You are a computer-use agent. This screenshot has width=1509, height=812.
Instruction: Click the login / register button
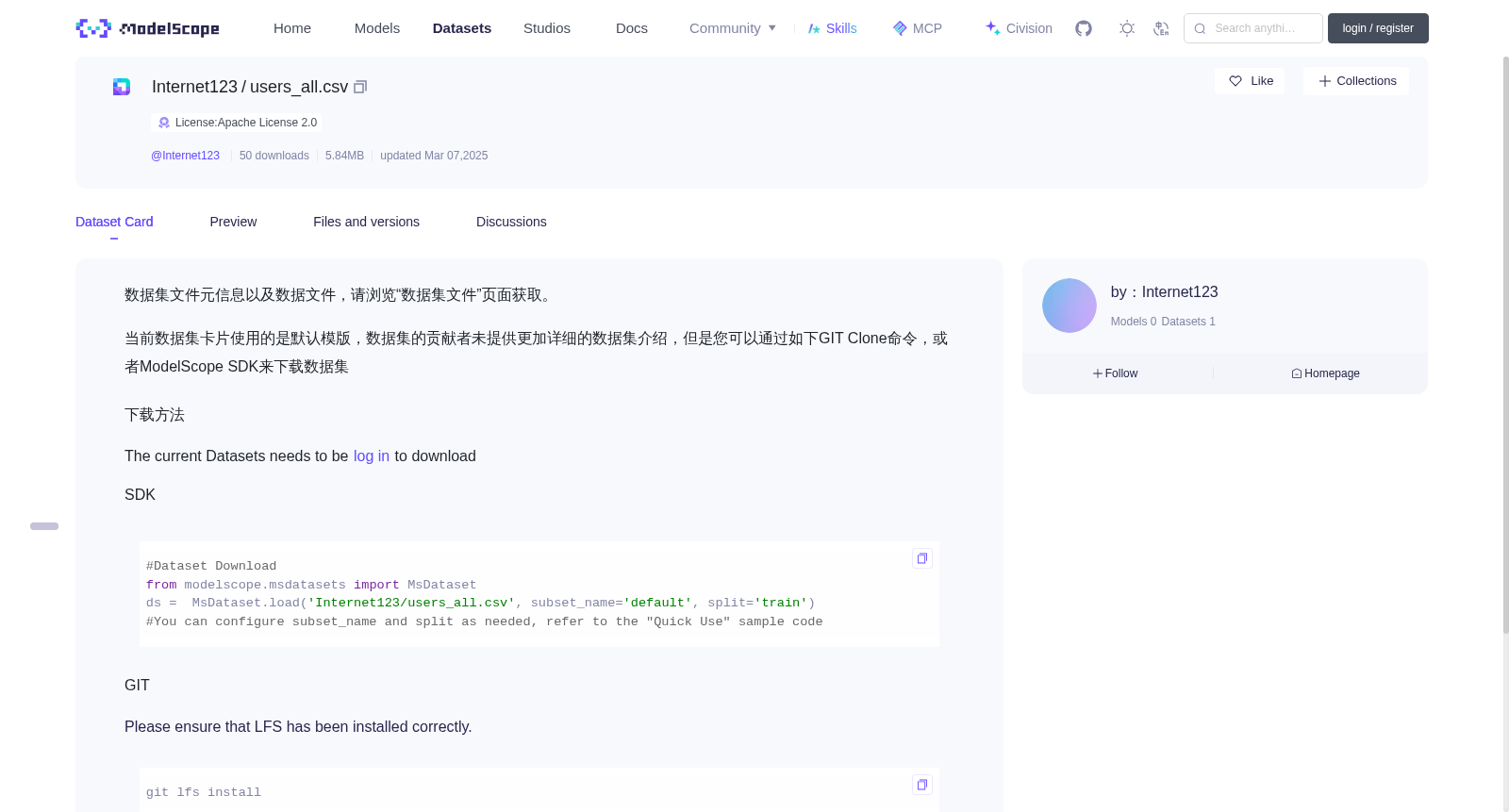1378,28
